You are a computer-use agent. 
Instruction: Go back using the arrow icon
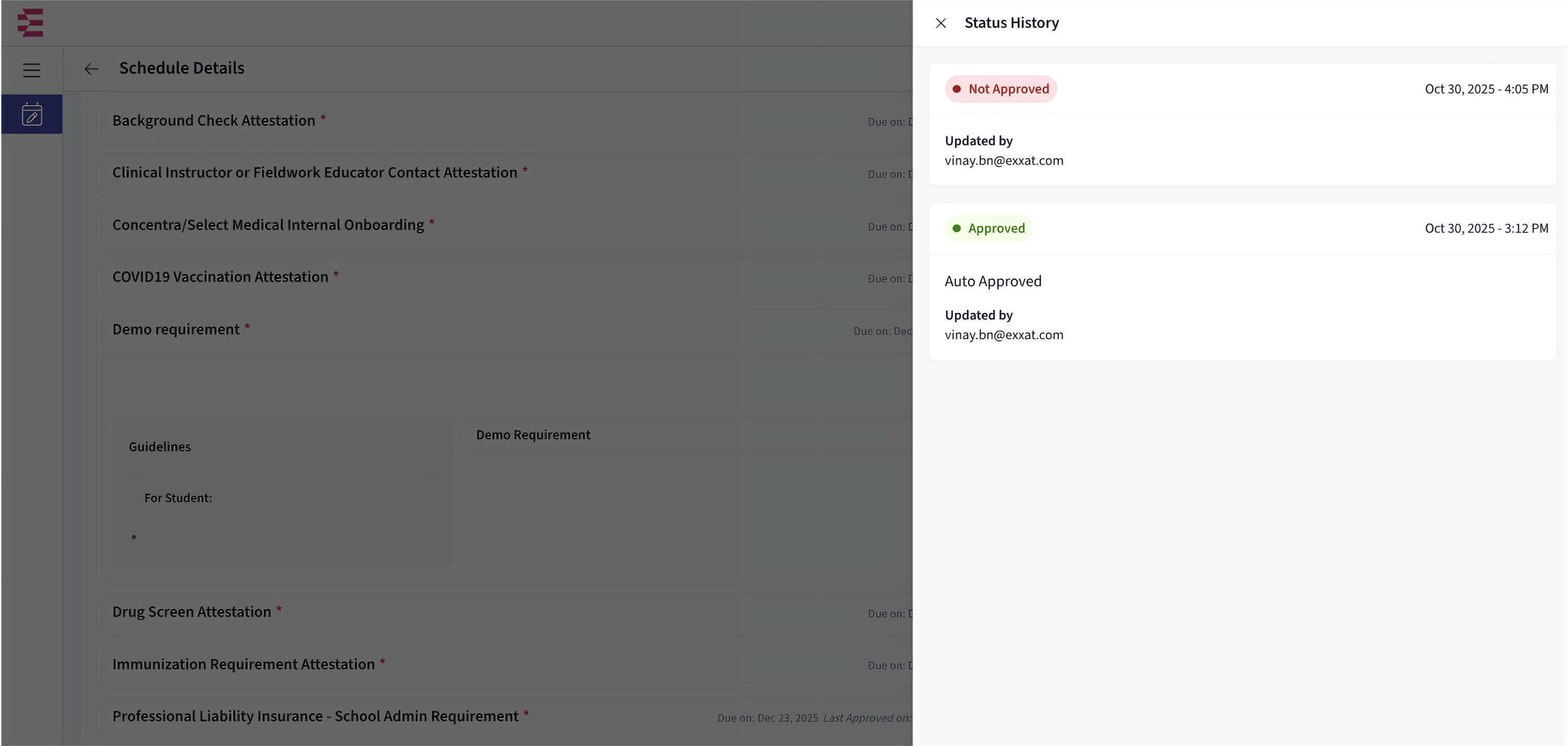[x=91, y=69]
